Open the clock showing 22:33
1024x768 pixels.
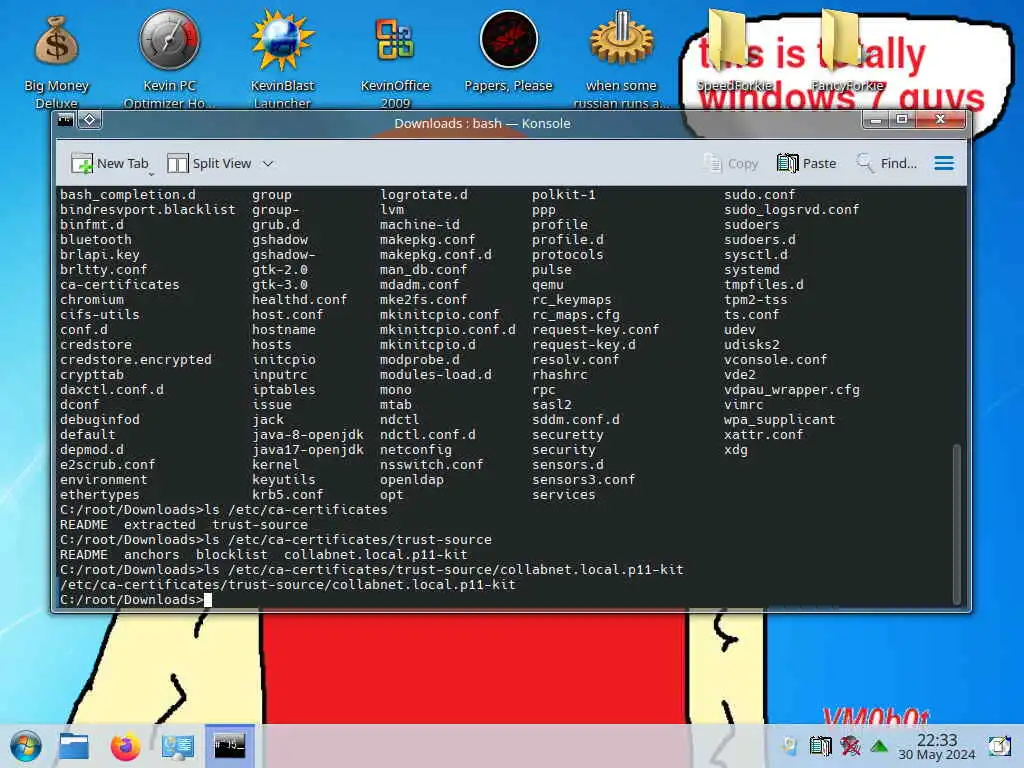pyautogui.click(x=936, y=747)
